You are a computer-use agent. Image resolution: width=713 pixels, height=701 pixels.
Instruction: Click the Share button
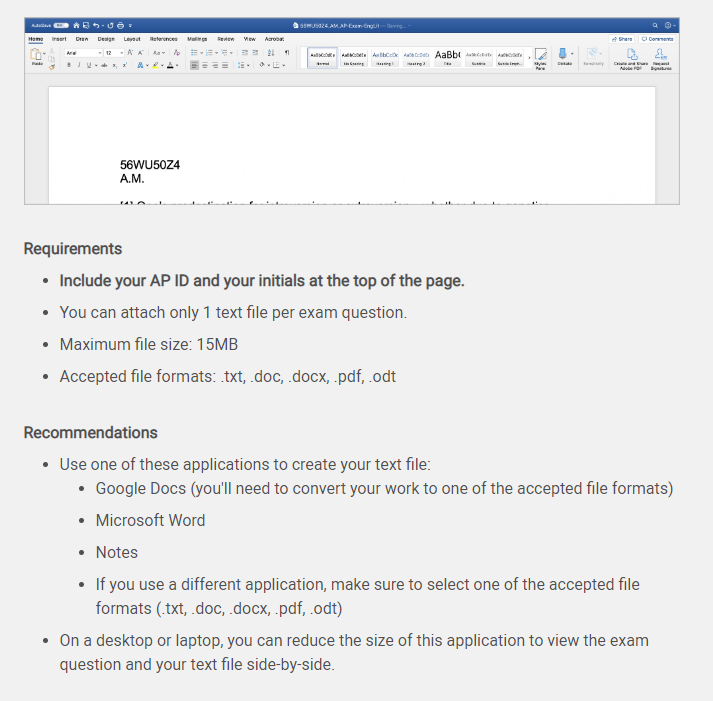pos(622,39)
